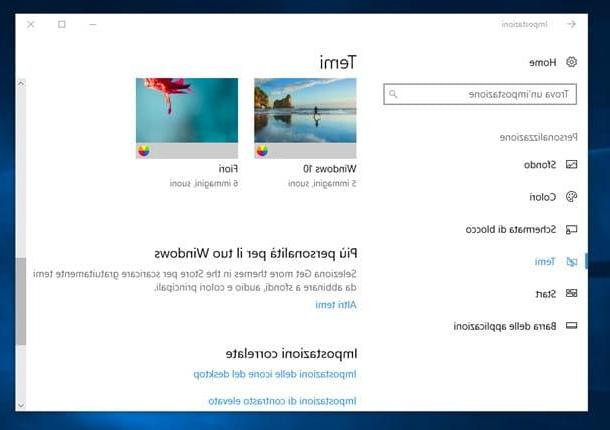Image resolution: width=610 pixels, height=430 pixels.
Task: Click the scrollbar down arrow
Action: pos(21,405)
